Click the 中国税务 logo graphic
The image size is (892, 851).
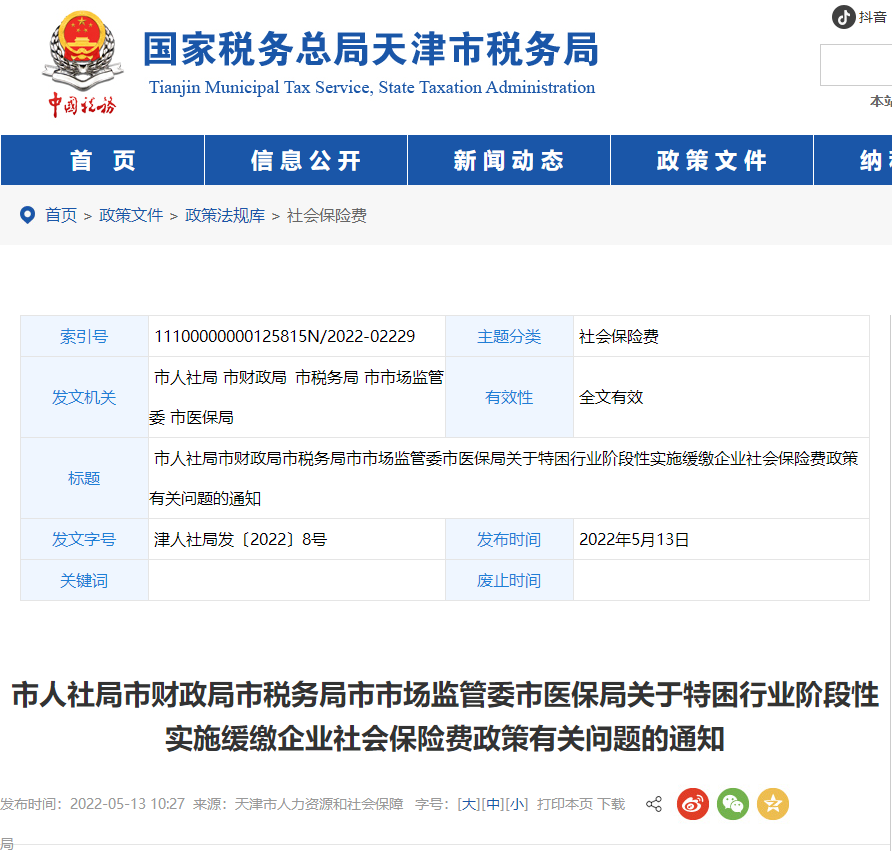[82, 105]
